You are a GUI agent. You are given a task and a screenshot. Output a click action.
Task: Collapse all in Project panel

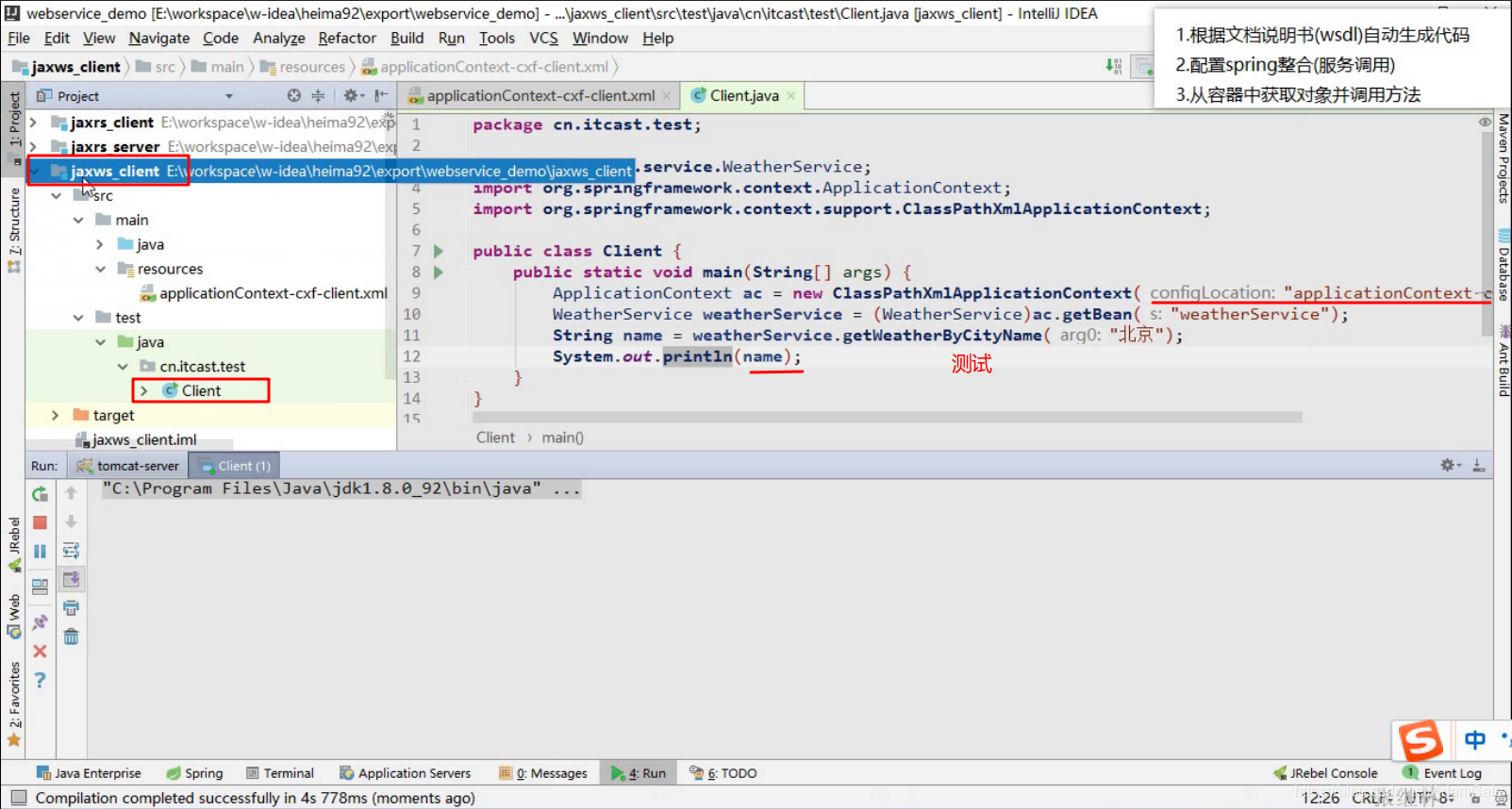(x=318, y=95)
